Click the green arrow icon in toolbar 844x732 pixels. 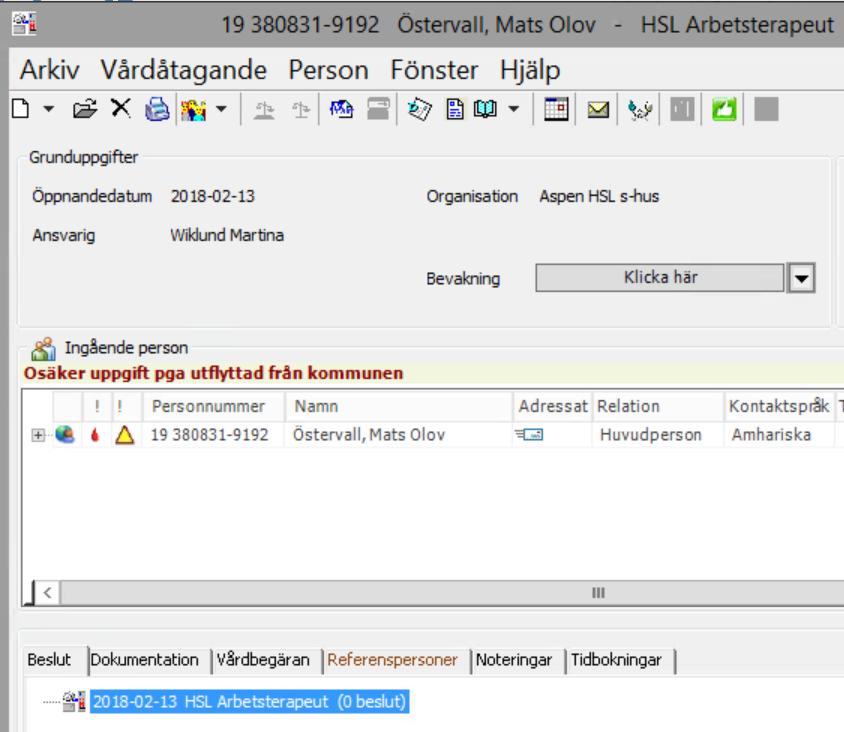tap(724, 109)
